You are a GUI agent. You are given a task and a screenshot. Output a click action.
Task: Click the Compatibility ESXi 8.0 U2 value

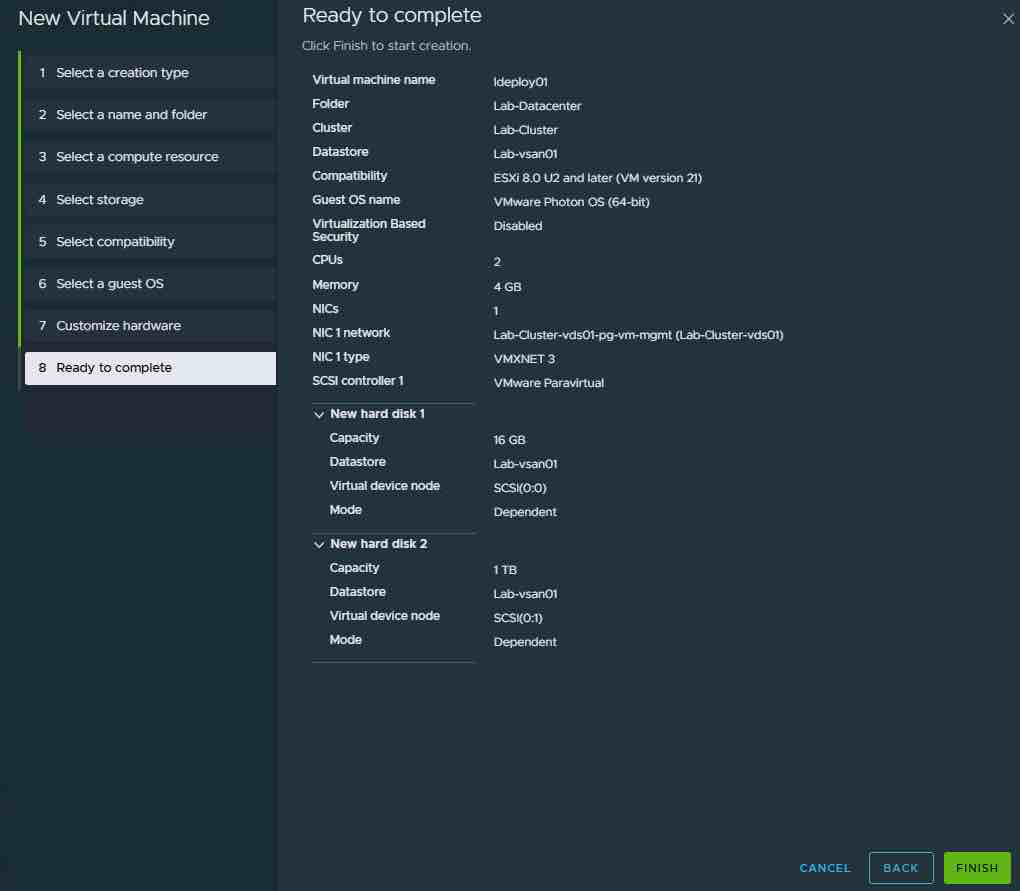pos(597,178)
